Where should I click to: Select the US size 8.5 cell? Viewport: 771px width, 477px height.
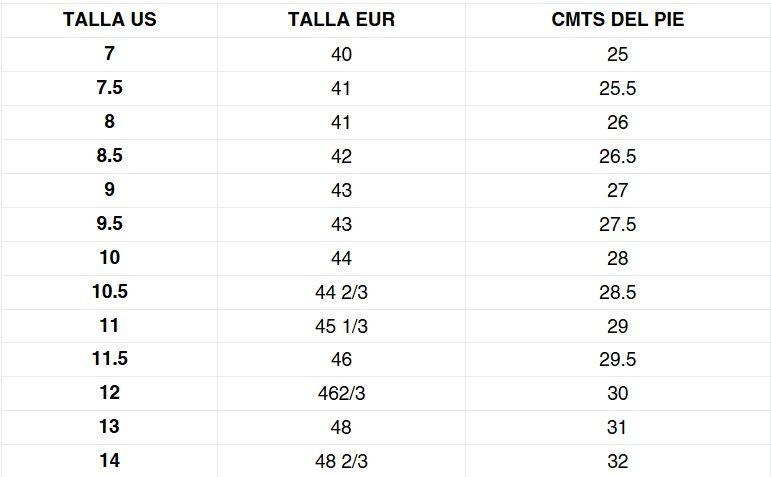[x=110, y=156]
